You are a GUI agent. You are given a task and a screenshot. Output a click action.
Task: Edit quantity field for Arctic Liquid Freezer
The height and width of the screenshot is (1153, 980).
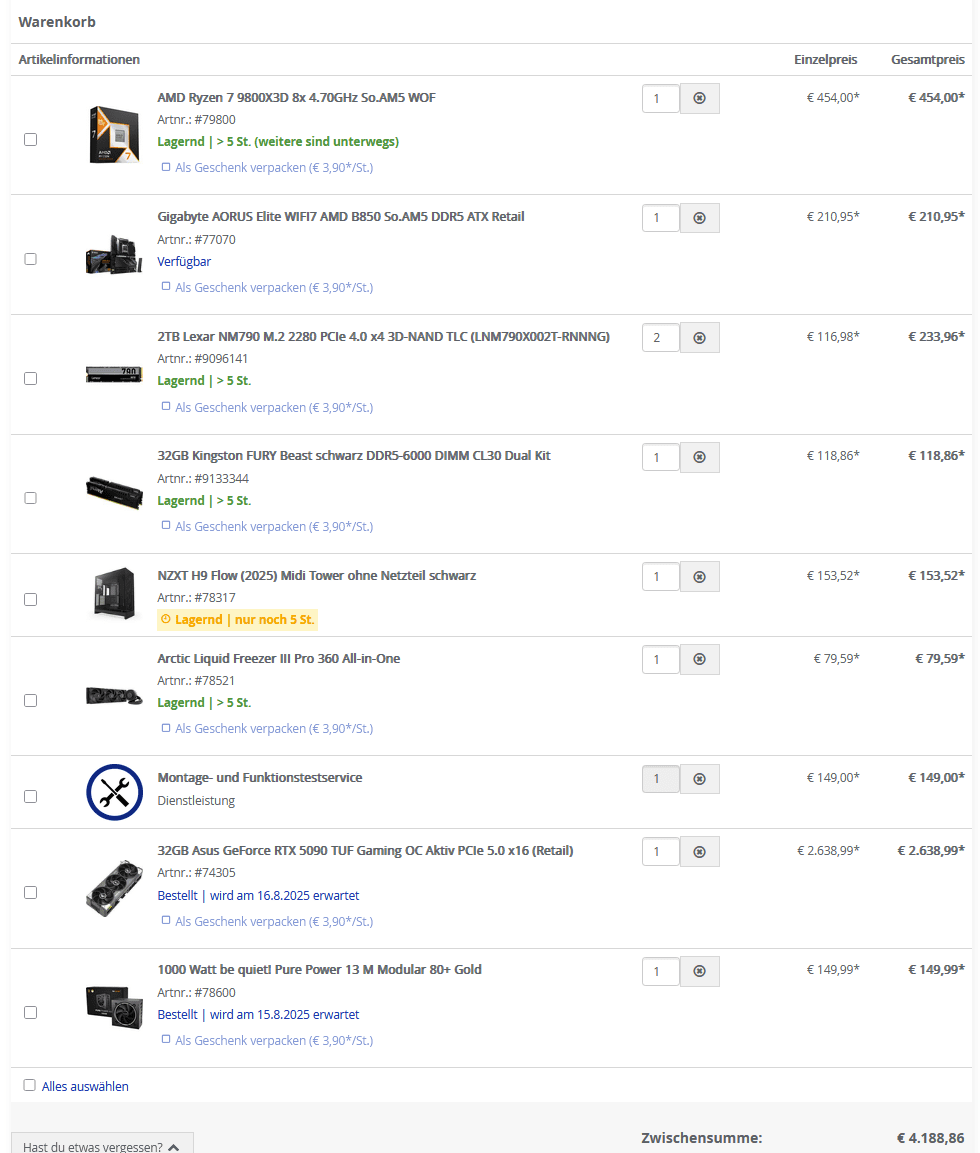(660, 660)
